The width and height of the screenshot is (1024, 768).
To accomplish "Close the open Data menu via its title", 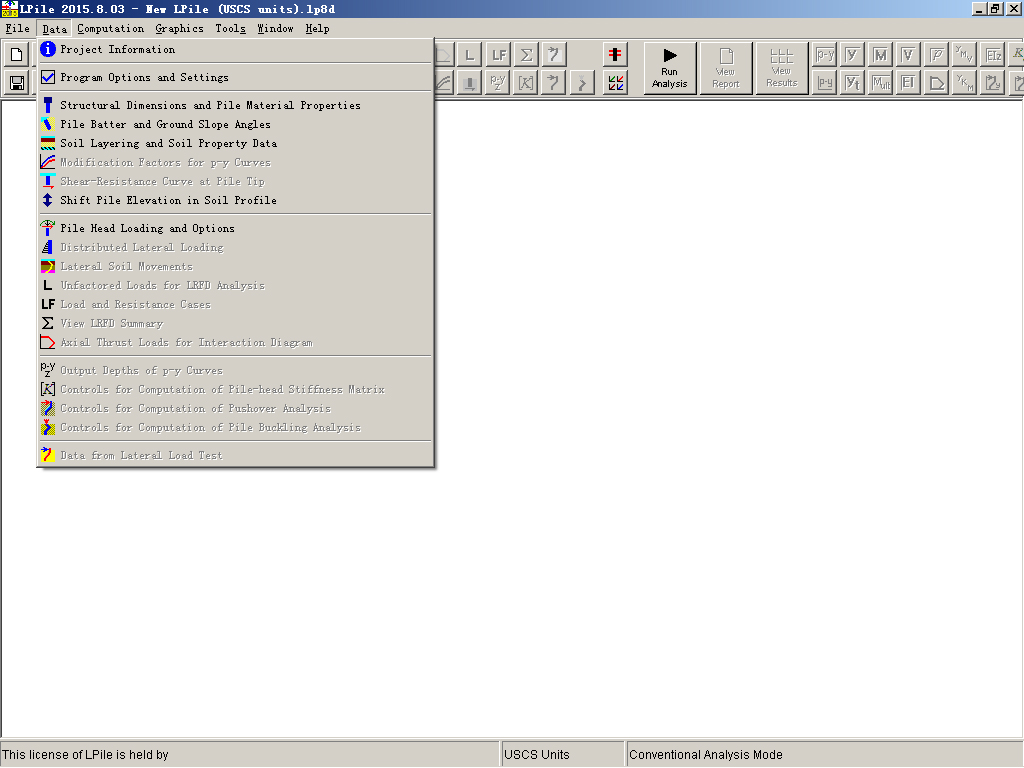I will [54, 29].
